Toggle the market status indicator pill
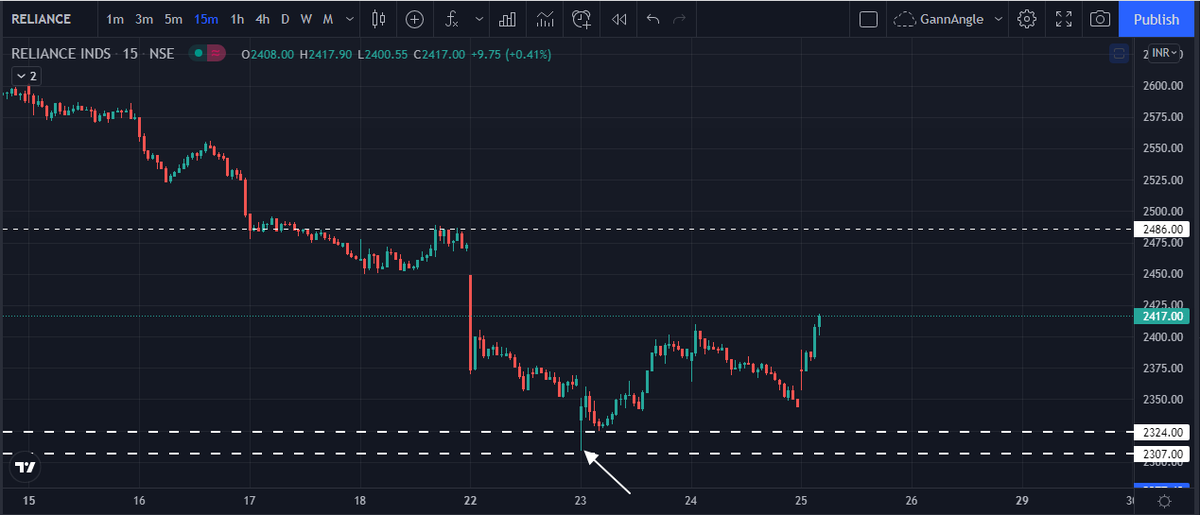This screenshot has width=1200, height=515. pyautogui.click(x=206, y=53)
